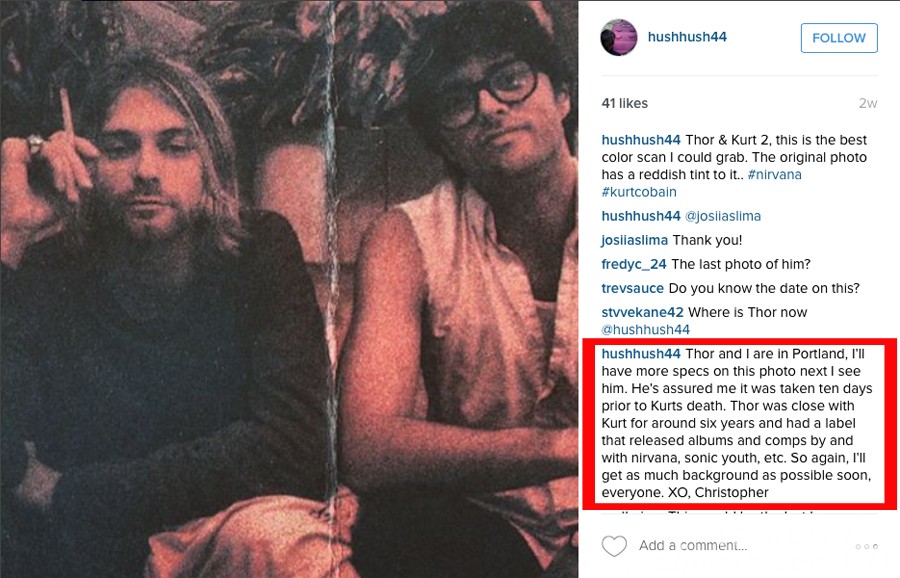This screenshot has width=900, height=578.
Task: Open the #kurtcobain hashtag
Action: point(639,192)
